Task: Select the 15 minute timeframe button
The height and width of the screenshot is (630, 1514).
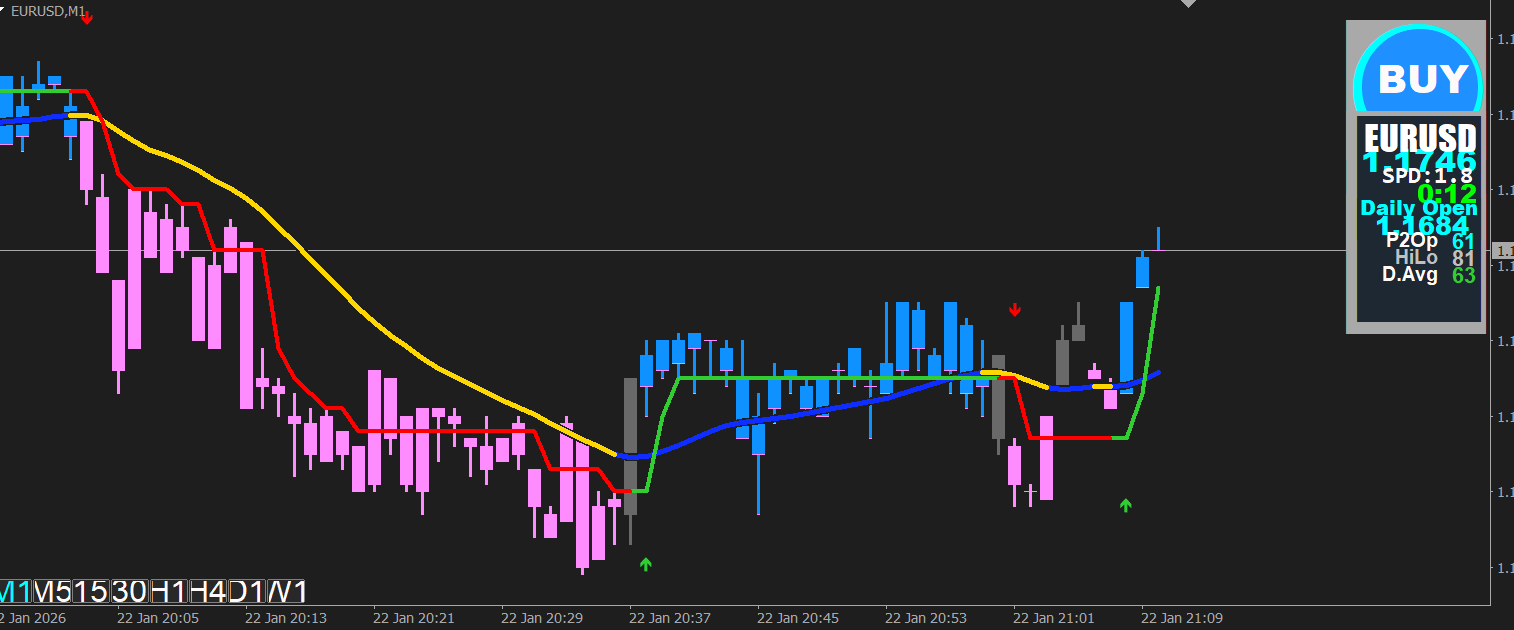Action: [x=90, y=591]
